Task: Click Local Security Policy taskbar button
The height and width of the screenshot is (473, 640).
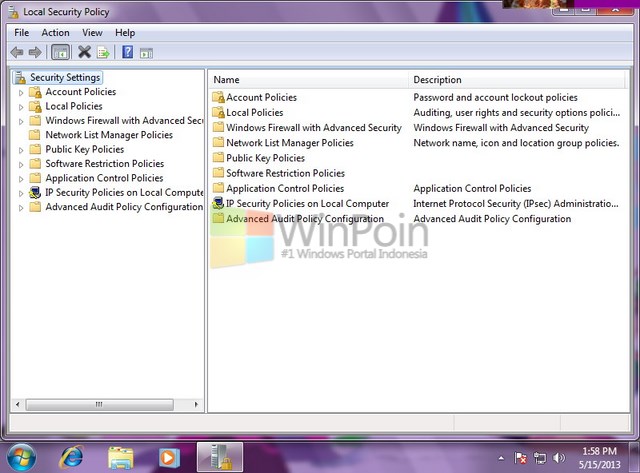Action: tap(220, 457)
